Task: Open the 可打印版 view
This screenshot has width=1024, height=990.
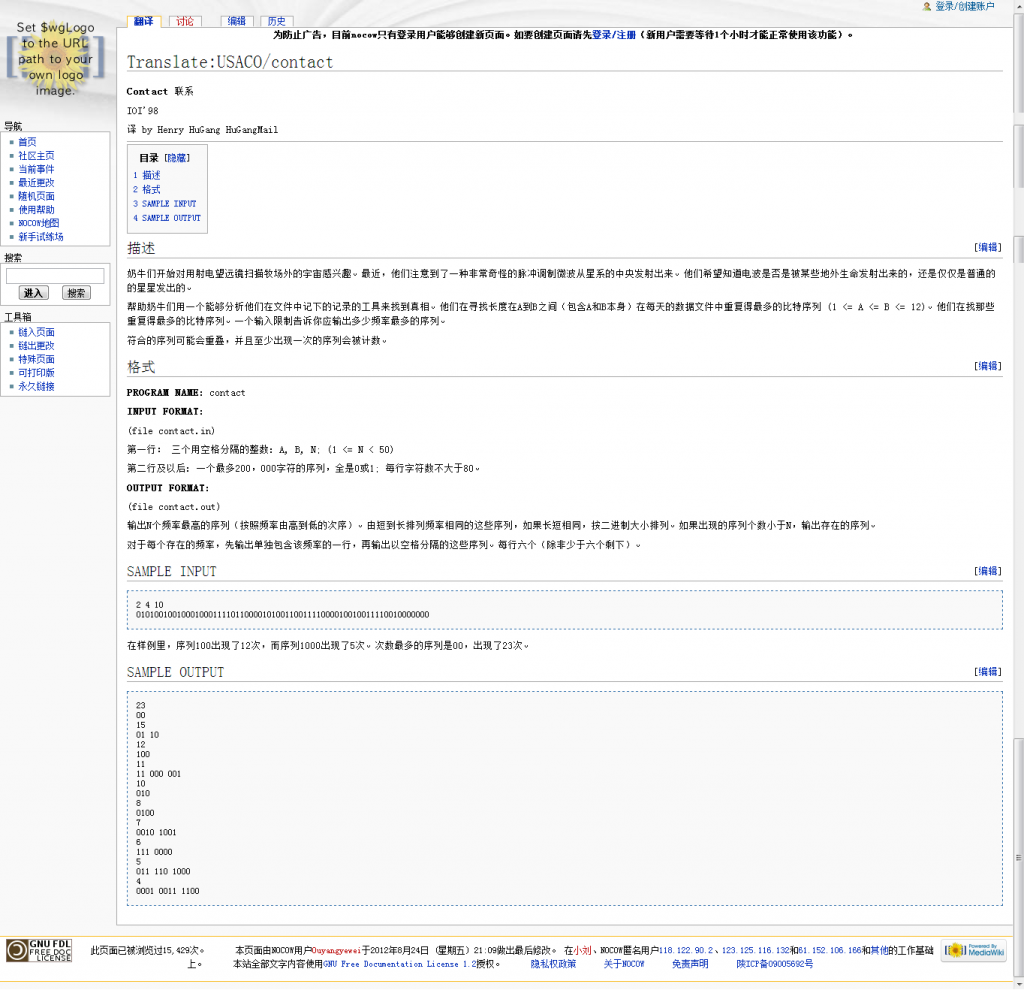Action: (x=37, y=372)
